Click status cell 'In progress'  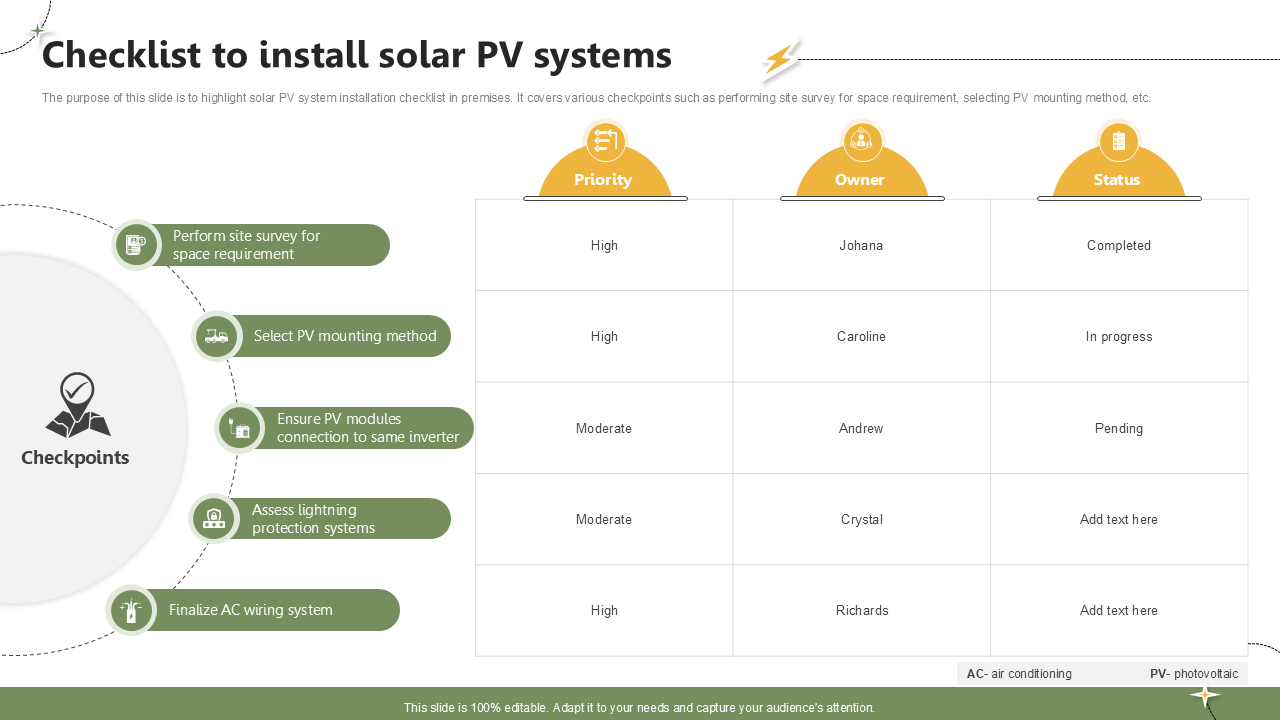1119,336
